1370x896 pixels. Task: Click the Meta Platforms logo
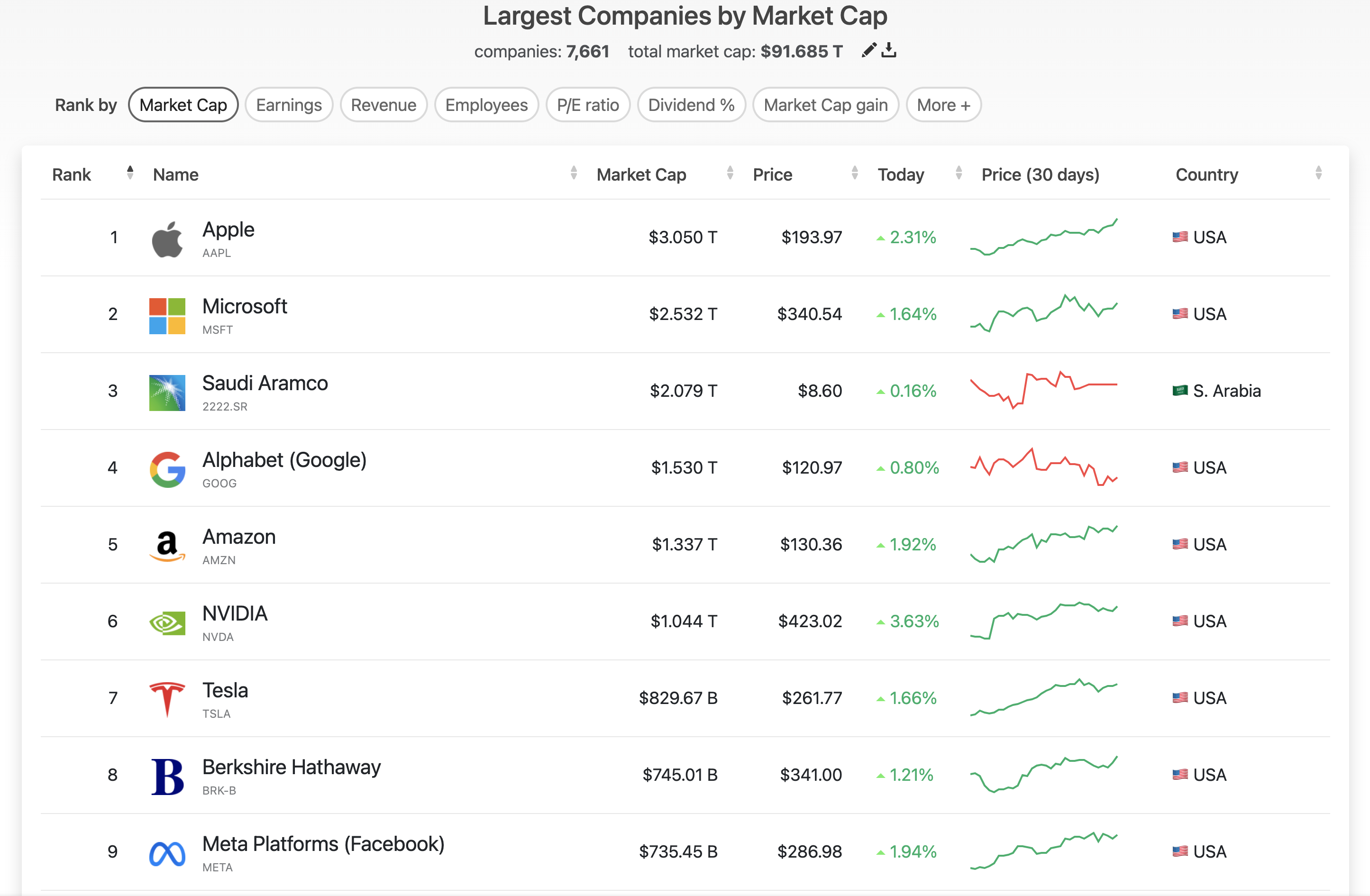[167, 853]
